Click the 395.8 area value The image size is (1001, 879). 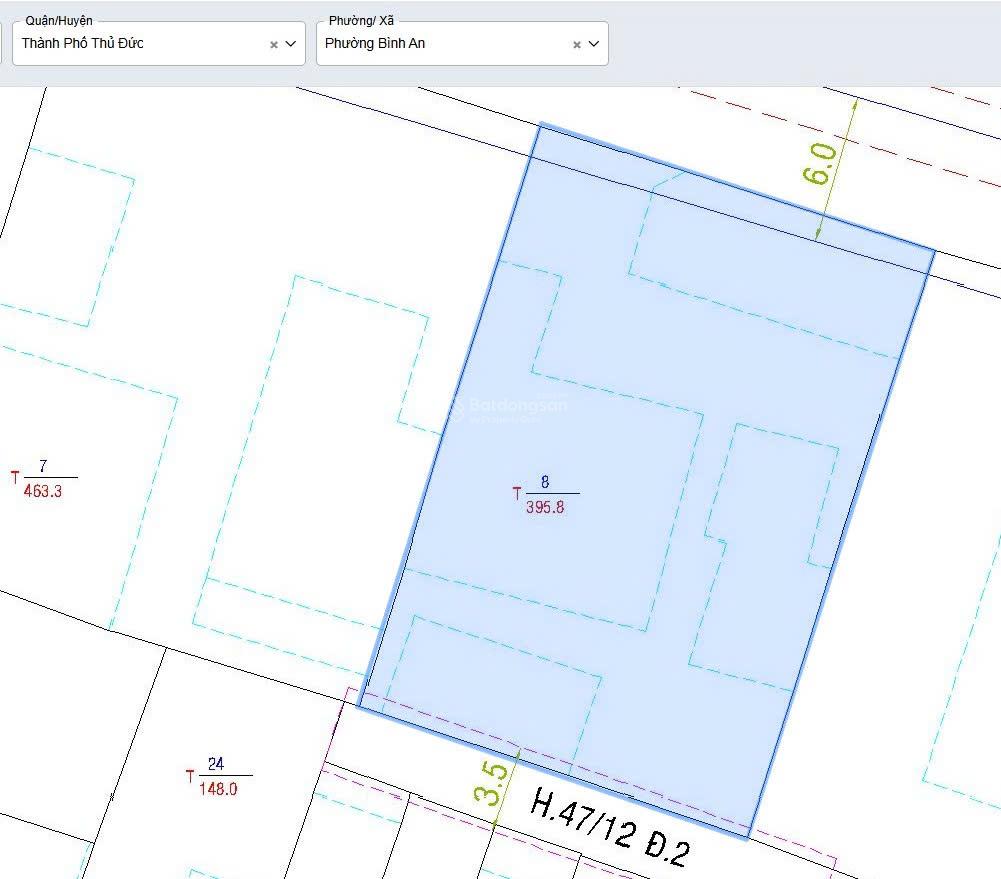pos(545,507)
